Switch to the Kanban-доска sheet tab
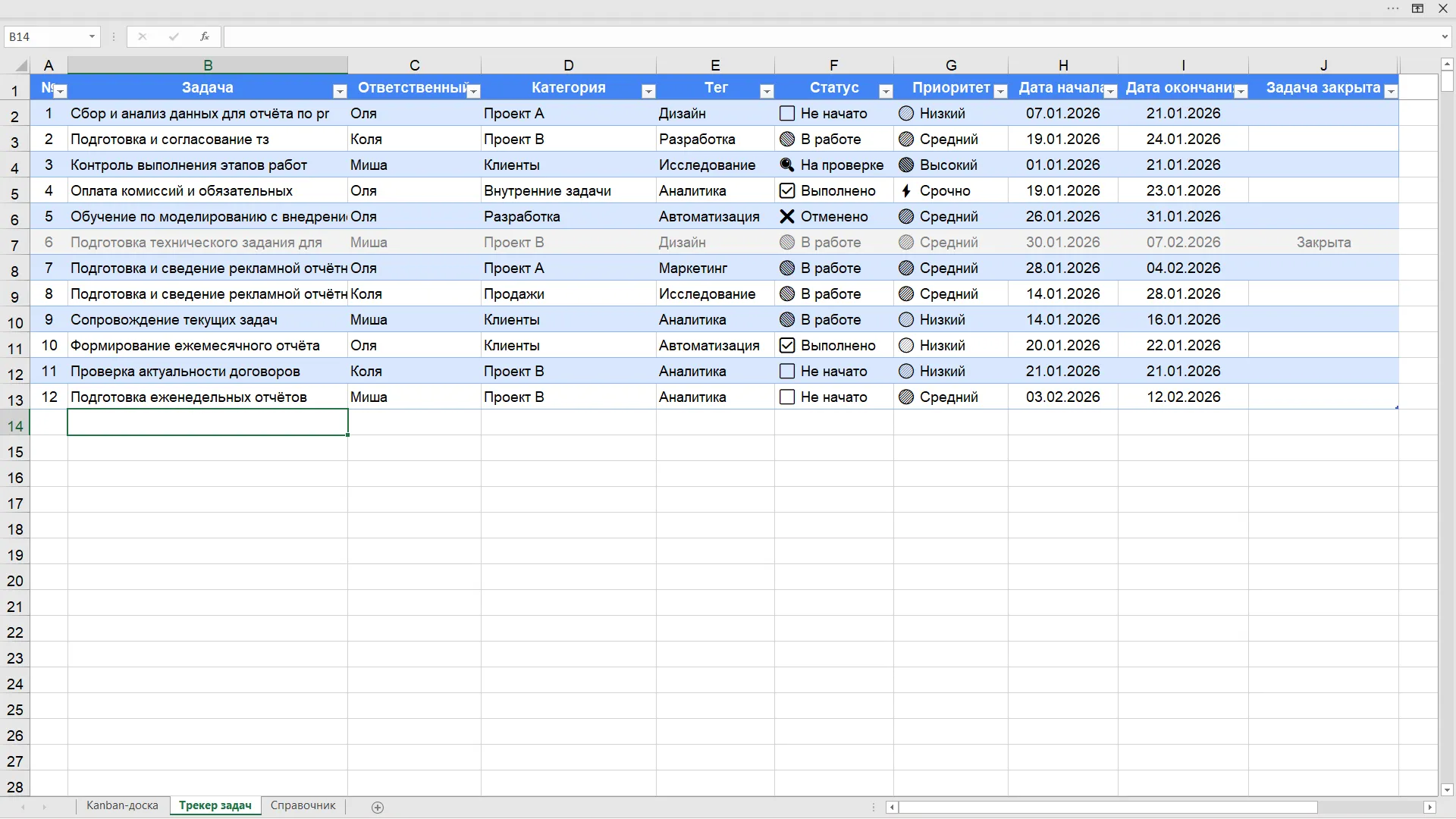Viewport: 1456px width, 819px height. (122, 806)
